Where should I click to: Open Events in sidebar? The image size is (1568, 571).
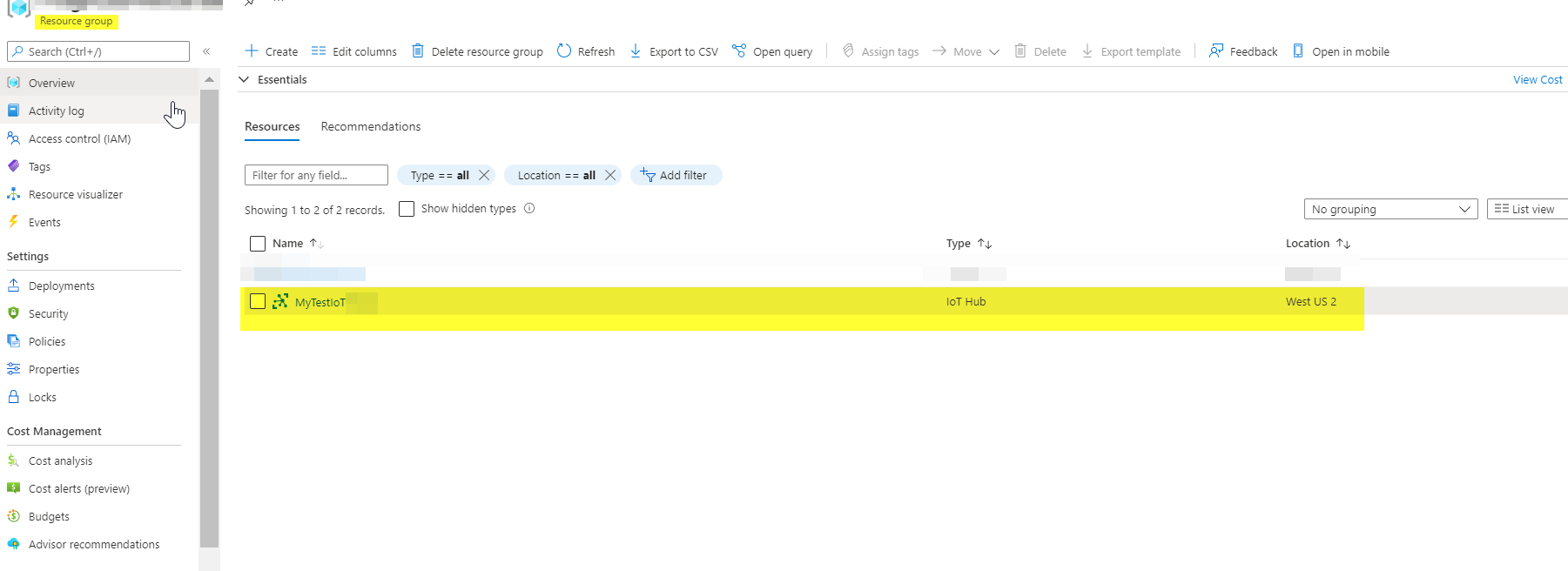98,222
